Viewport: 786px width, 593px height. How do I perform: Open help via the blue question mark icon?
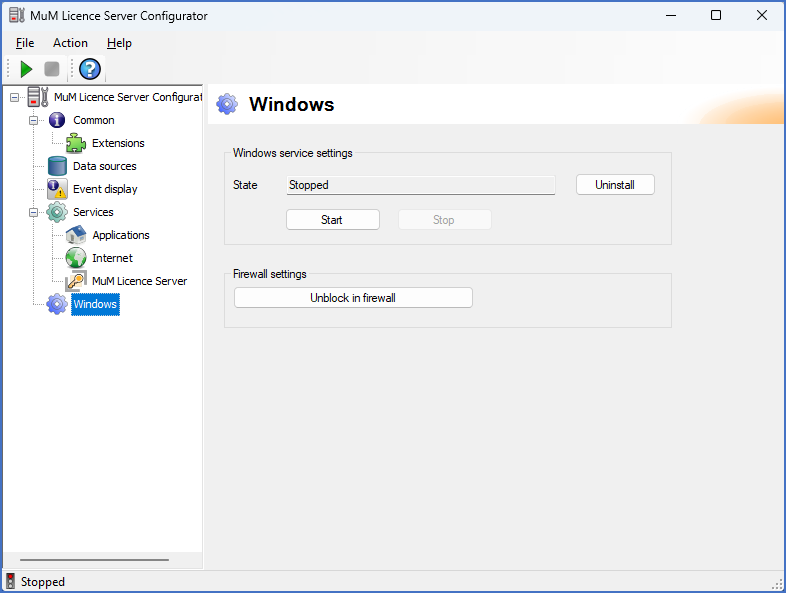[90, 69]
